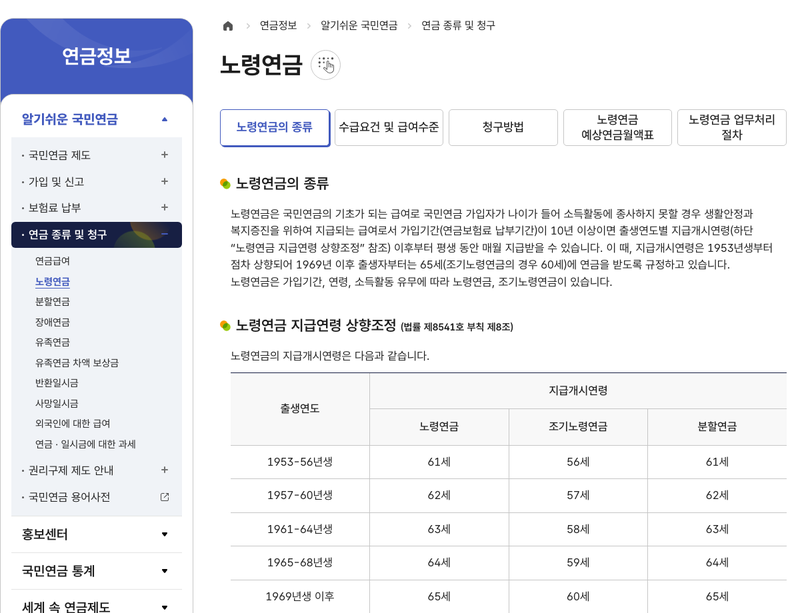Click 알기쉬운 국민연금 sidebar heading
800x613 pixels.
click(69, 119)
